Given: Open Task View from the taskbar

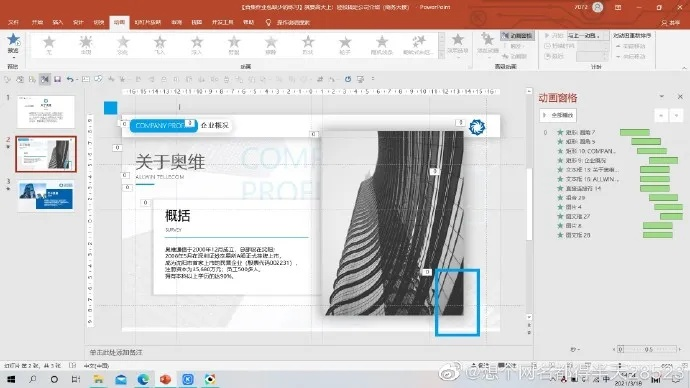Looking at the screenshot, I should click(x=76, y=379).
